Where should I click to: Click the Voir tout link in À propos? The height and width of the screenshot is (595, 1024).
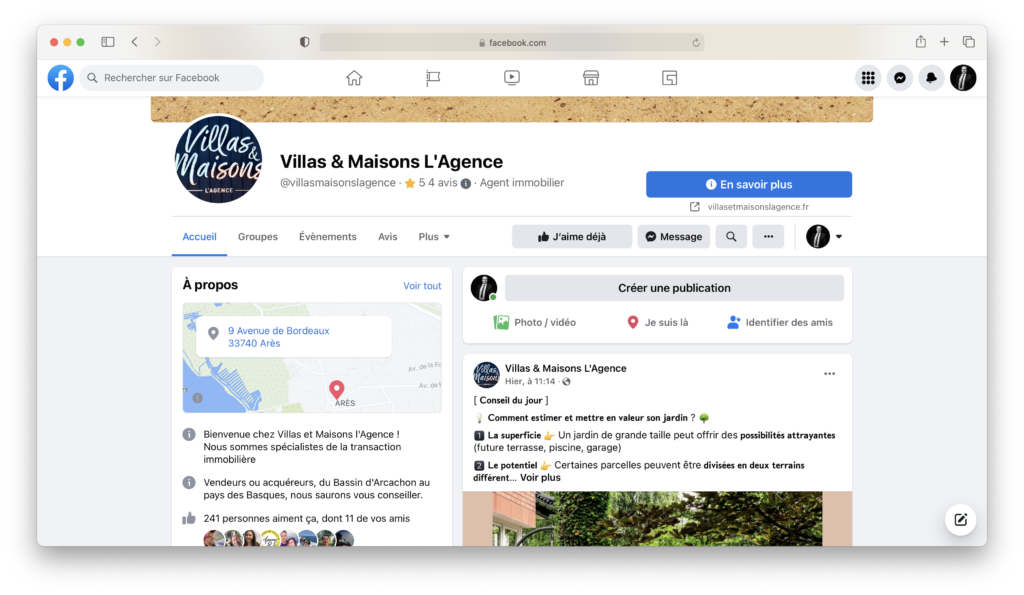pos(422,285)
